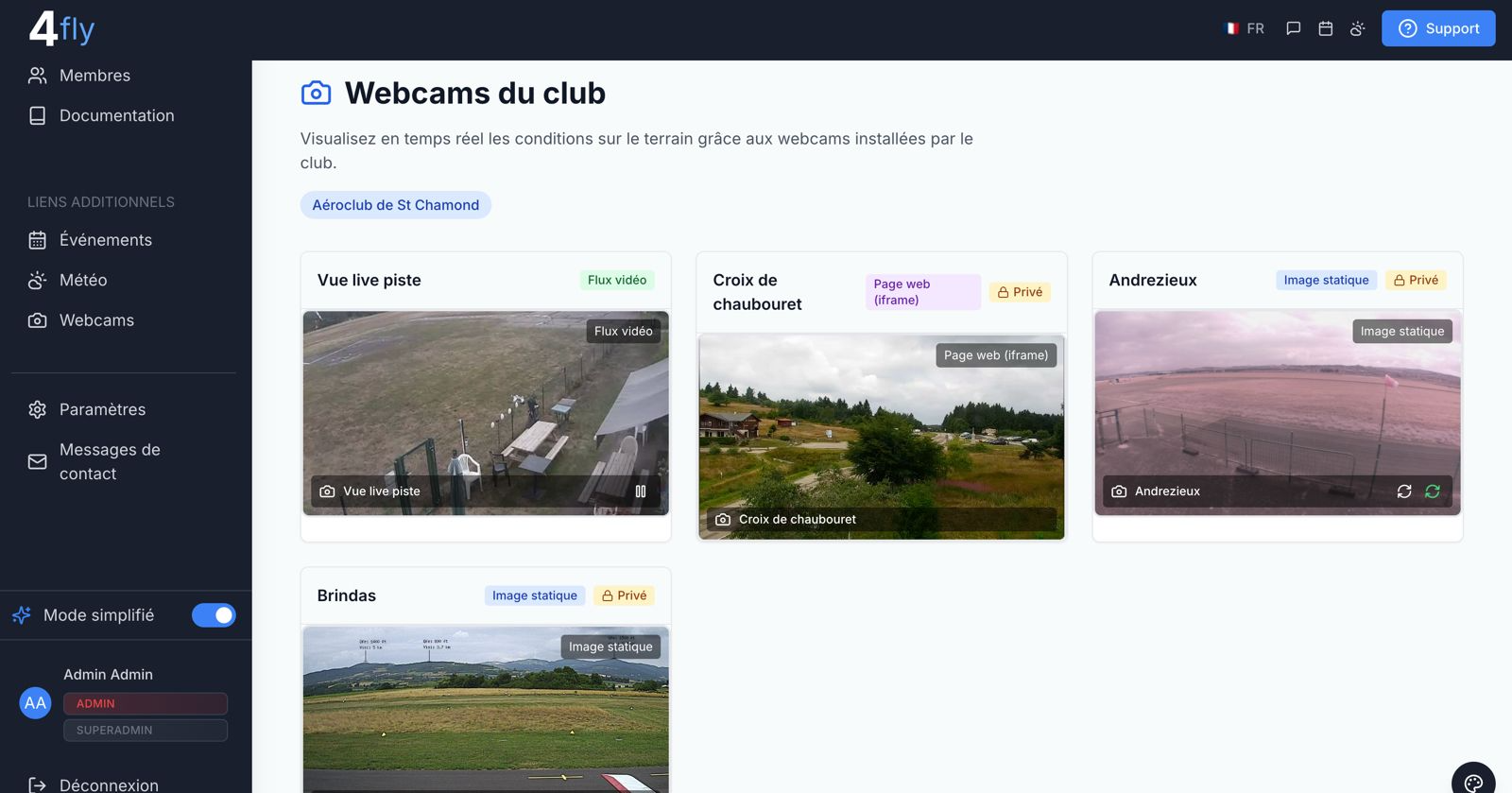
Task: Click Privé lock badge on Brindas card
Action: [625, 595]
